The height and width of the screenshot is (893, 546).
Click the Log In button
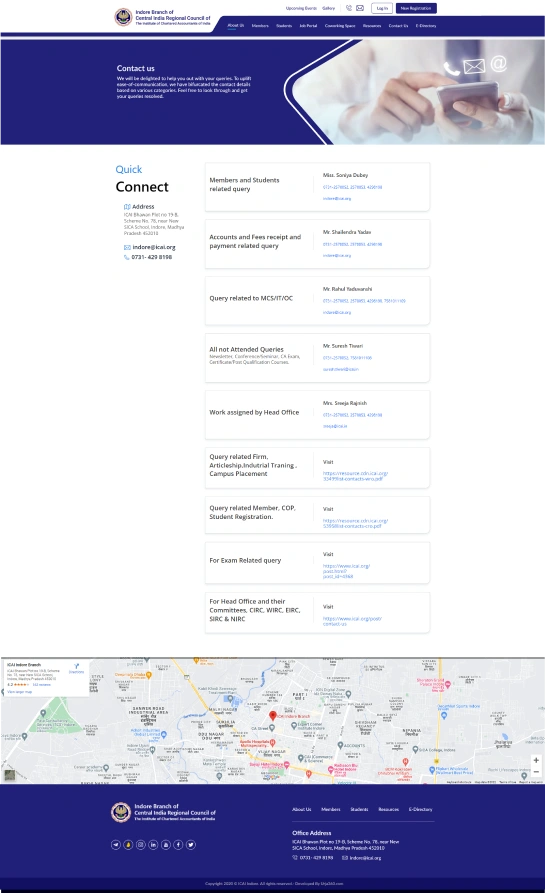(x=382, y=8)
